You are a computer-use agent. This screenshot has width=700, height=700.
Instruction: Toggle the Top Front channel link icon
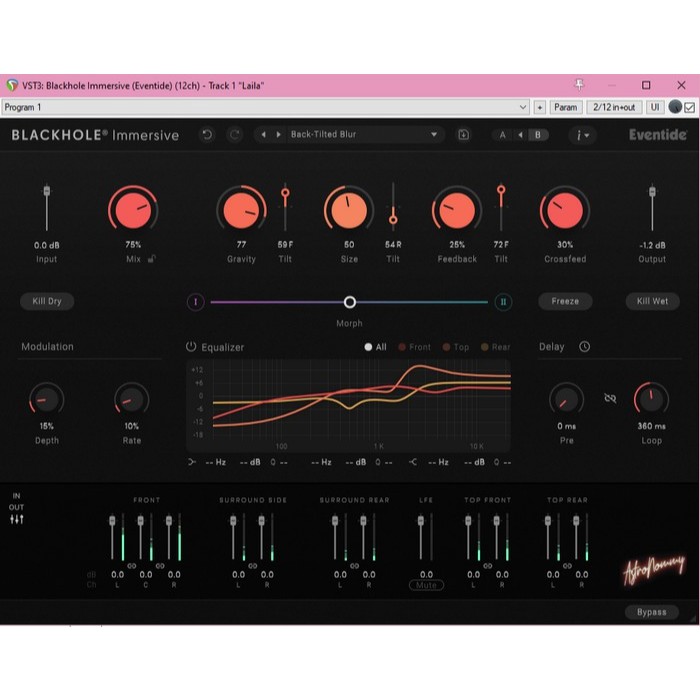(x=488, y=566)
